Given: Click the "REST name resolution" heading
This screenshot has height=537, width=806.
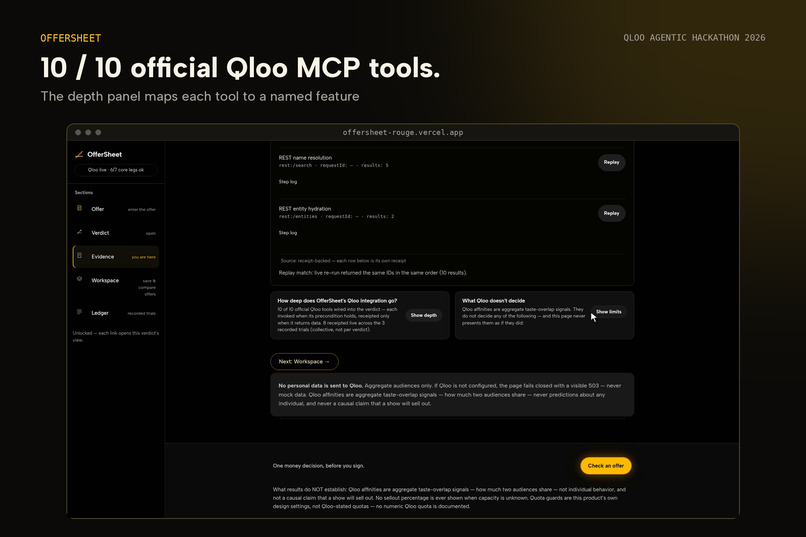Looking at the screenshot, I should pyautogui.click(x=305, y=158).
